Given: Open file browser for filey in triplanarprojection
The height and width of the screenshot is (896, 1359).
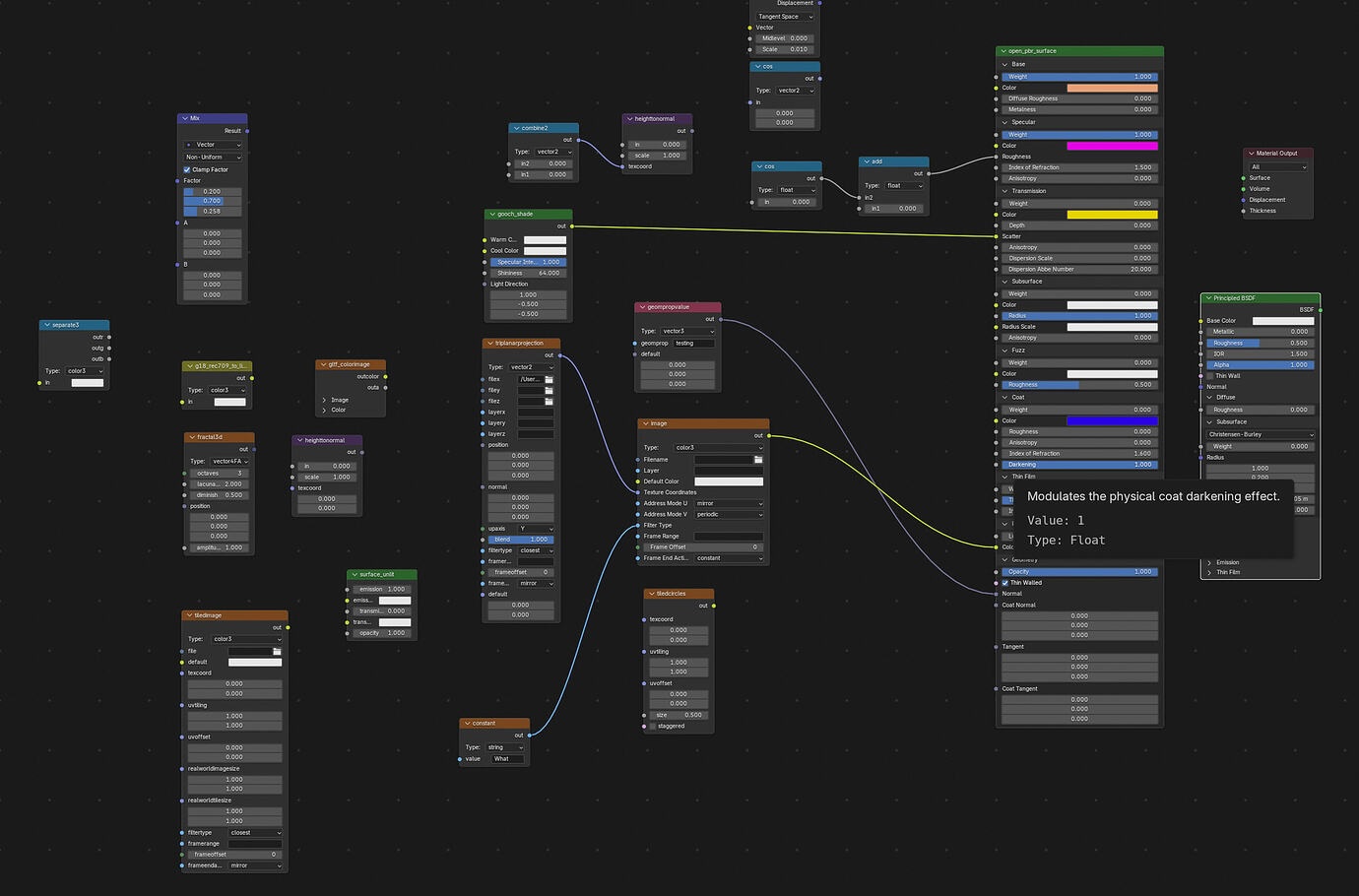Looking at the screenshot, I should 549,390.
